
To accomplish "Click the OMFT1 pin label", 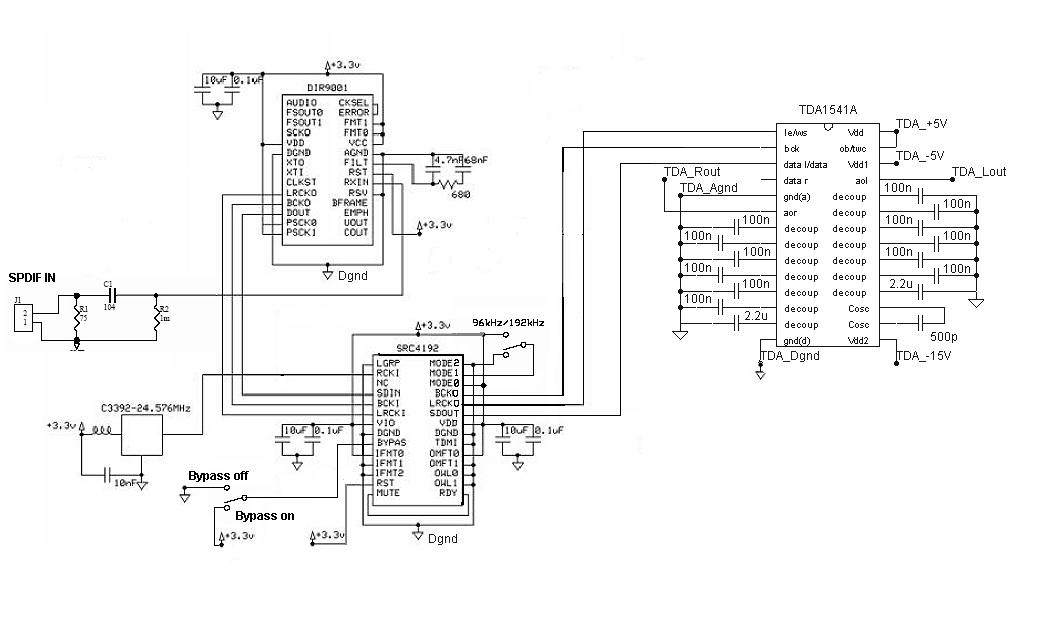I will [444, 463].
